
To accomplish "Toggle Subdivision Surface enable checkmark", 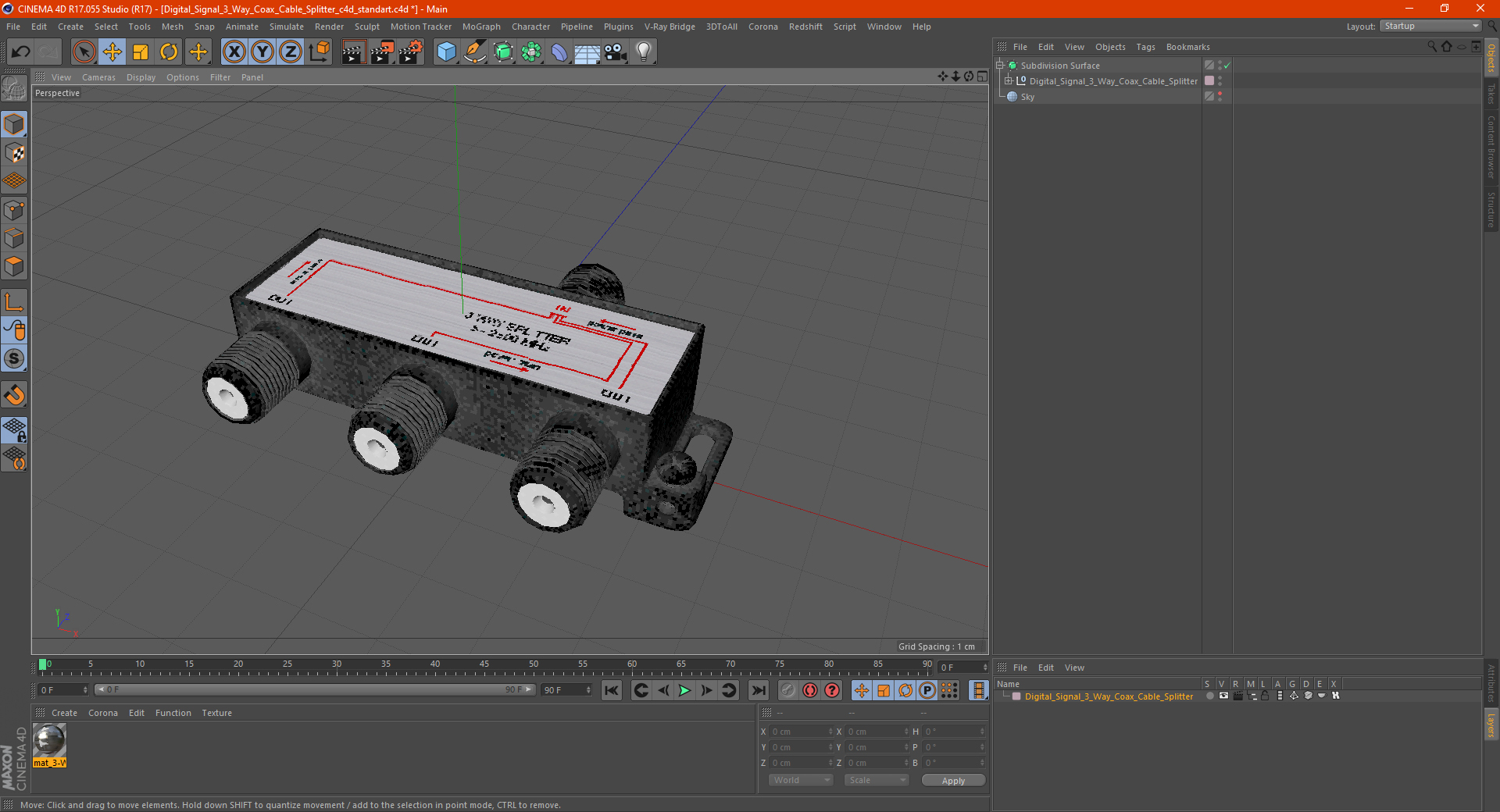I will (1227, 66).
